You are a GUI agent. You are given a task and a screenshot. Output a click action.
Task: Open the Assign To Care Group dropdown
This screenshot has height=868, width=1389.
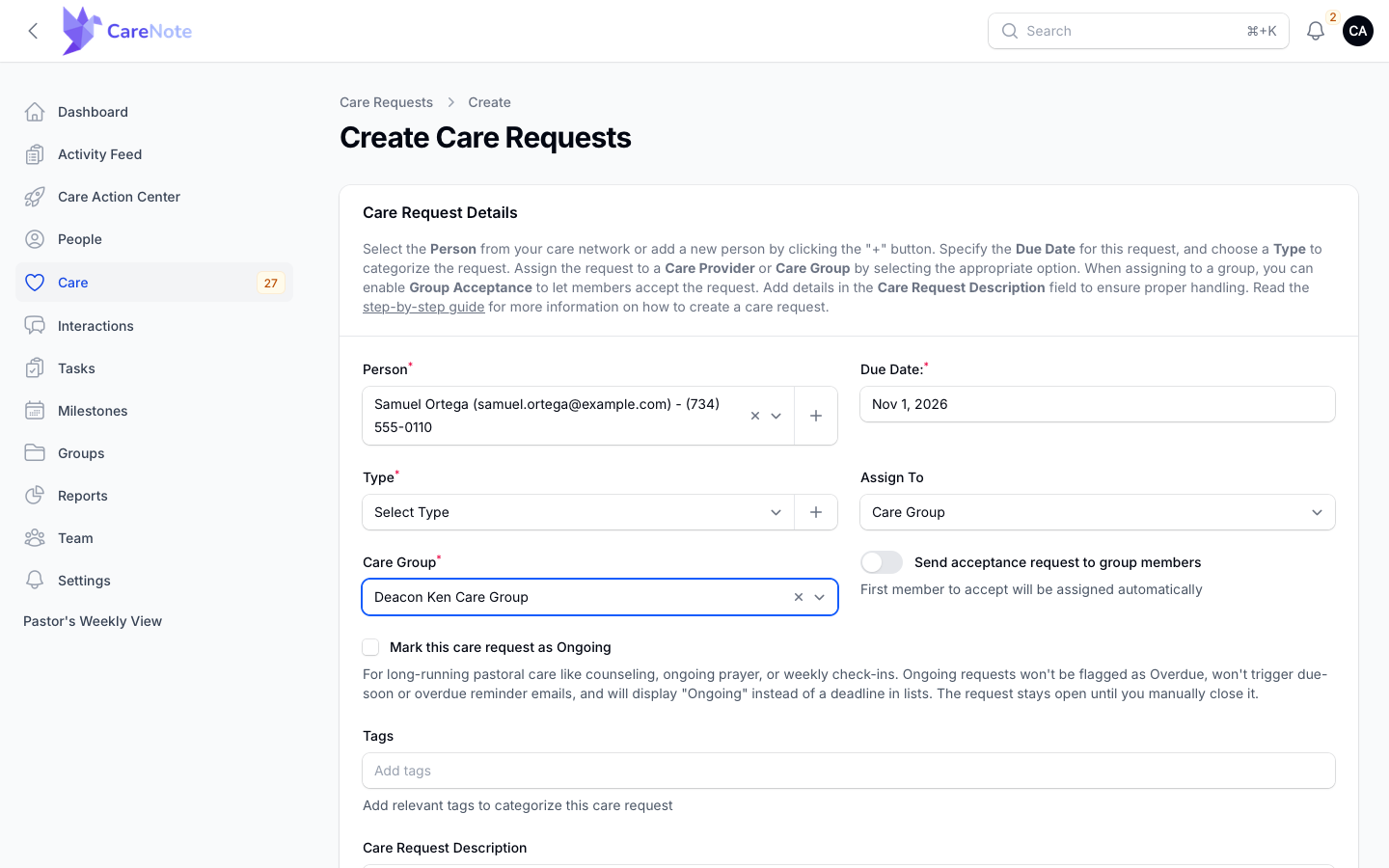click(1098, 512)
